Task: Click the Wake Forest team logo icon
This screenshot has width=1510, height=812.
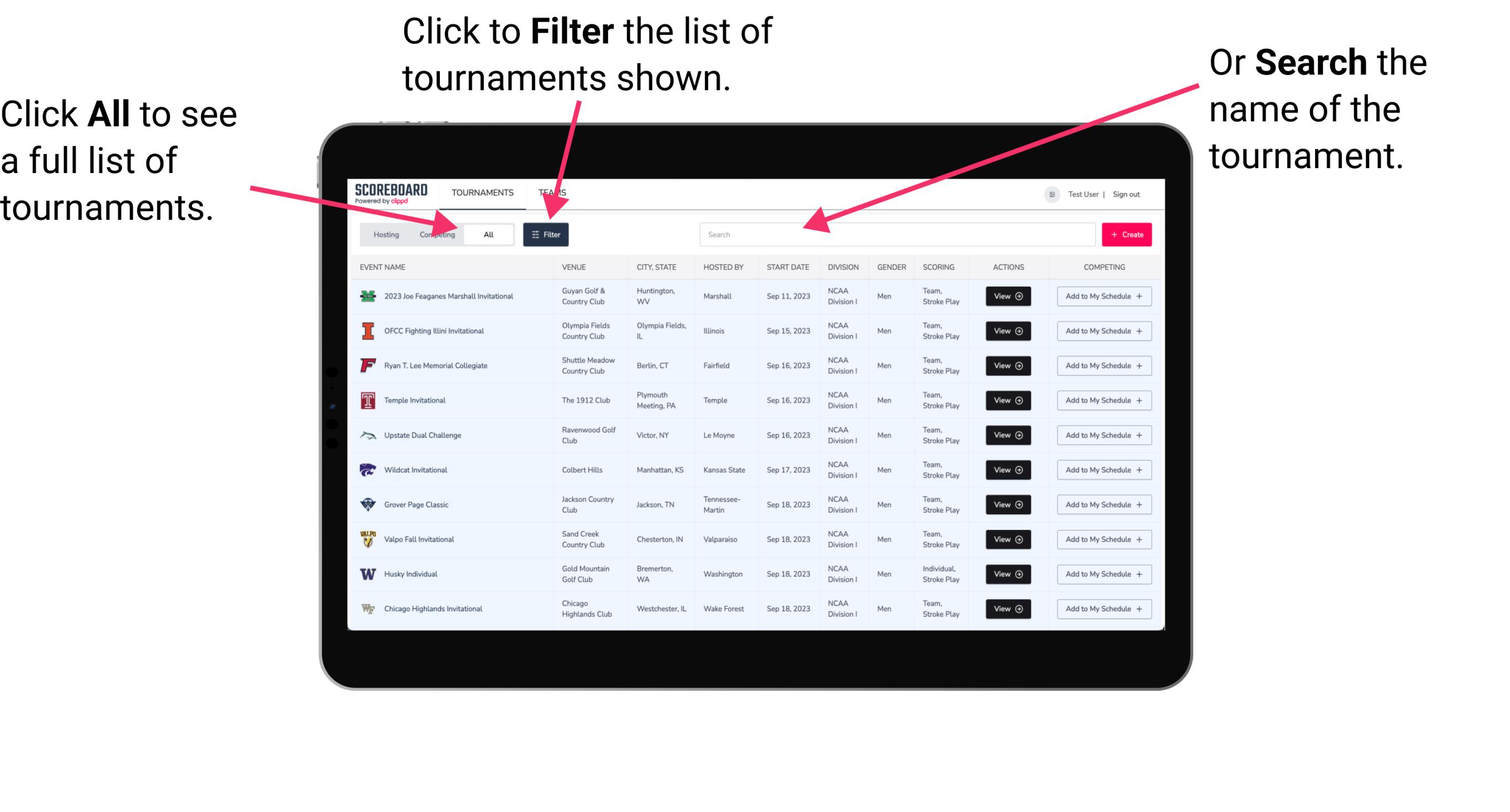Action: click(x=367, y=608)
